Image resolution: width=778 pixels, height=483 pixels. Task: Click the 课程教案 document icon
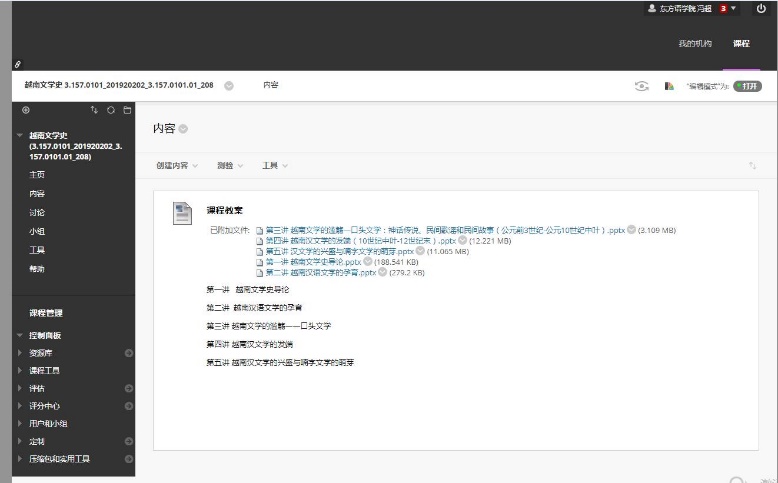click(182, 212)
